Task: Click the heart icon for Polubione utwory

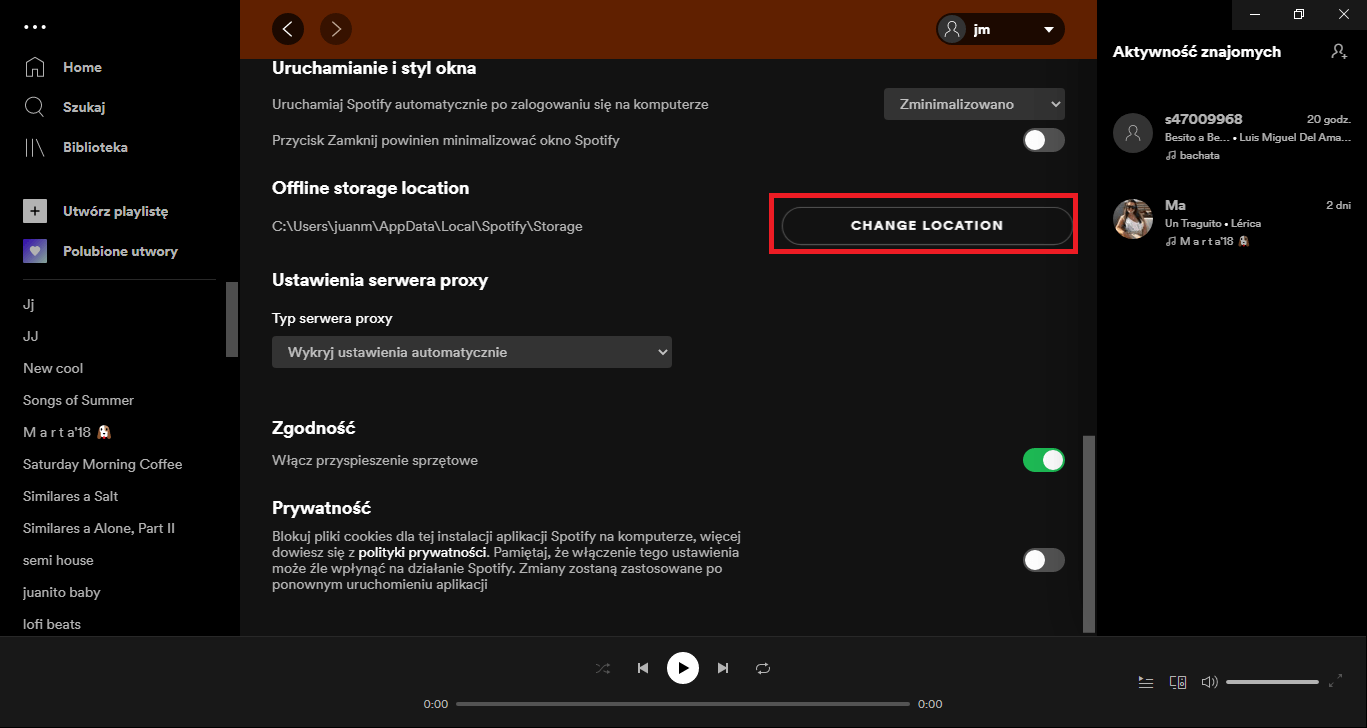Action: [x=35, y=251]
